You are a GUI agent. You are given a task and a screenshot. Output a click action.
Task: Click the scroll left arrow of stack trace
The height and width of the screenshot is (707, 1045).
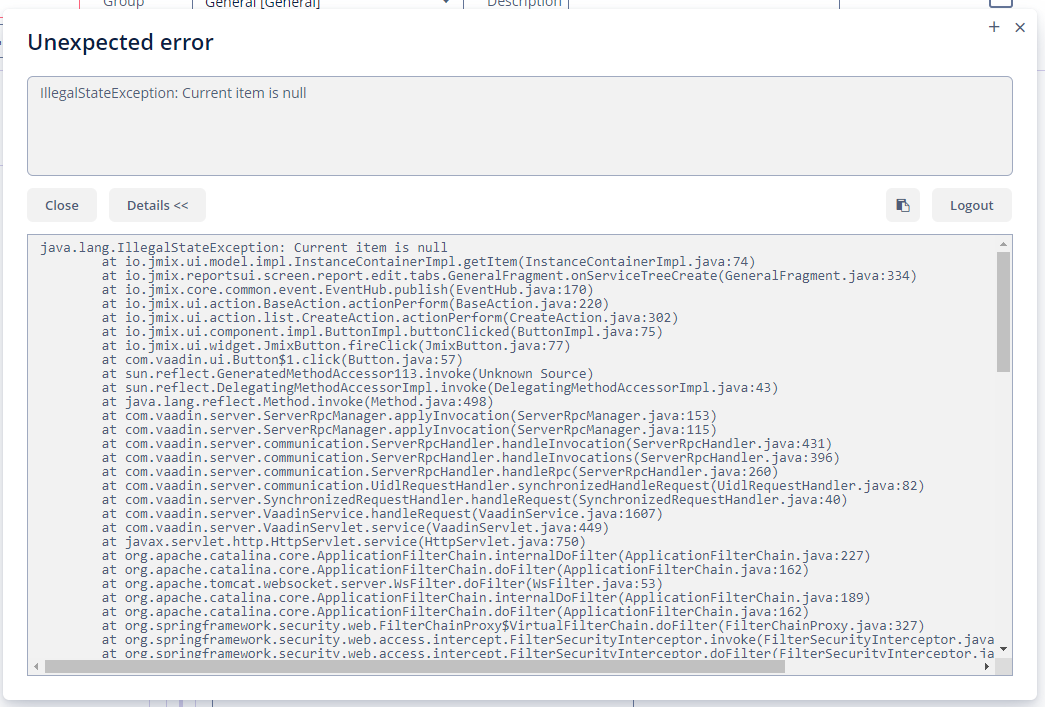(x=36, y=666)
